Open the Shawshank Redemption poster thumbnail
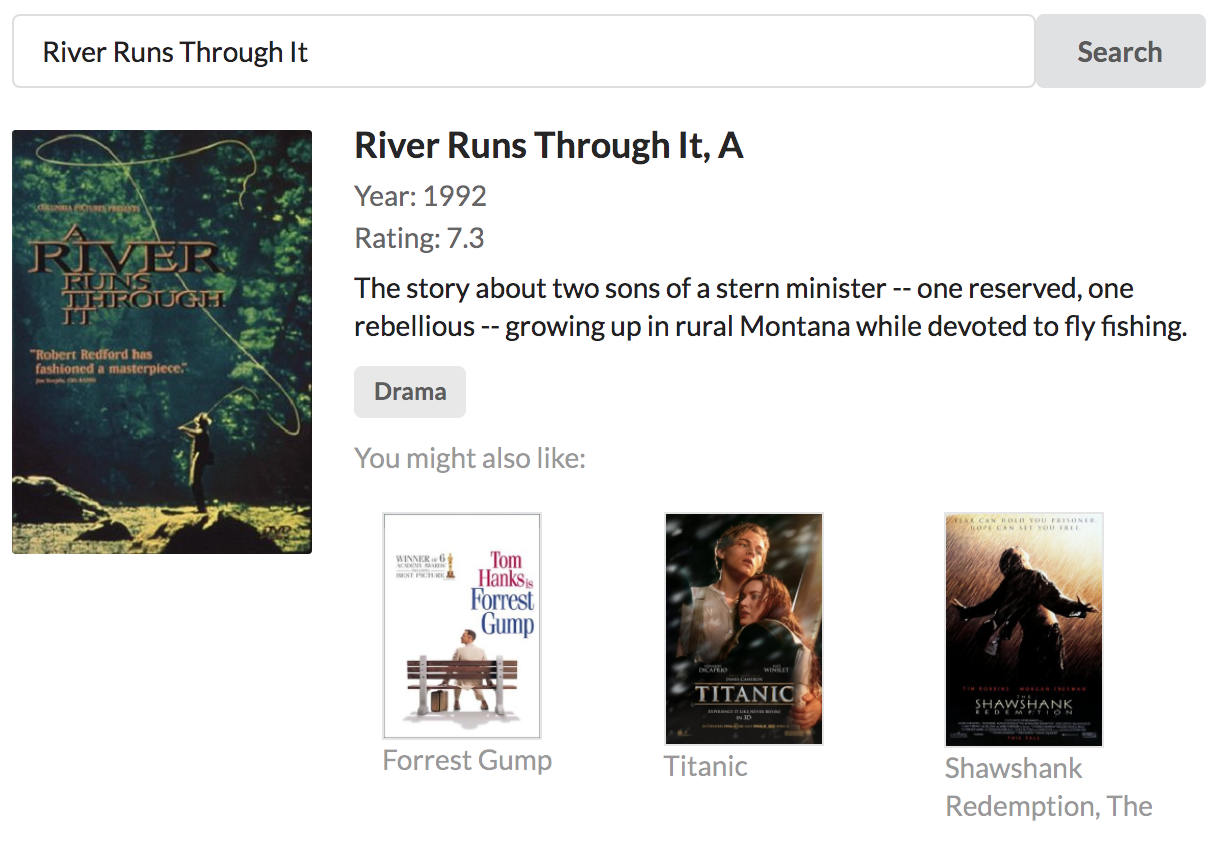 point(1024,630)
